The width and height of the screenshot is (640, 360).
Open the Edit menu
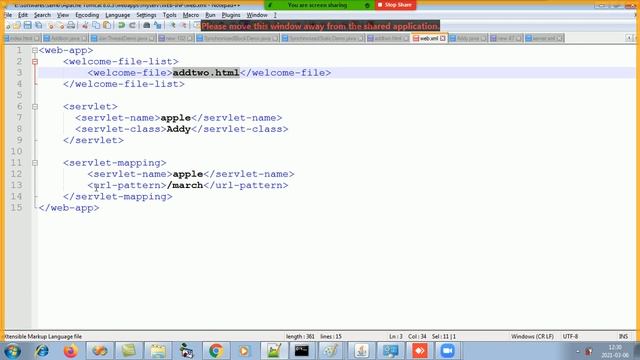tap(23, 15)
